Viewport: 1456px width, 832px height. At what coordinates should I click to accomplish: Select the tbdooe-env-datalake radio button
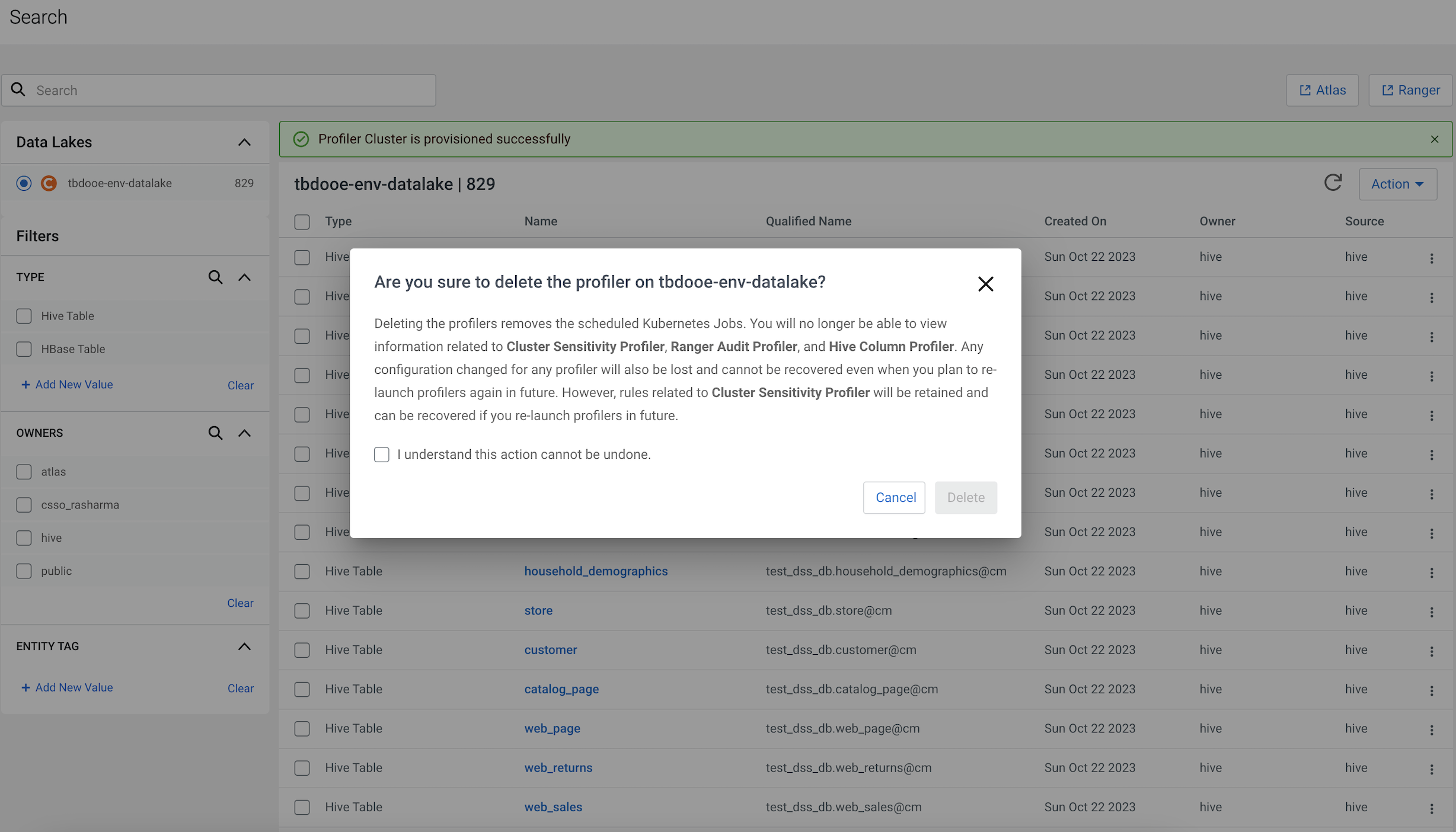24,183
